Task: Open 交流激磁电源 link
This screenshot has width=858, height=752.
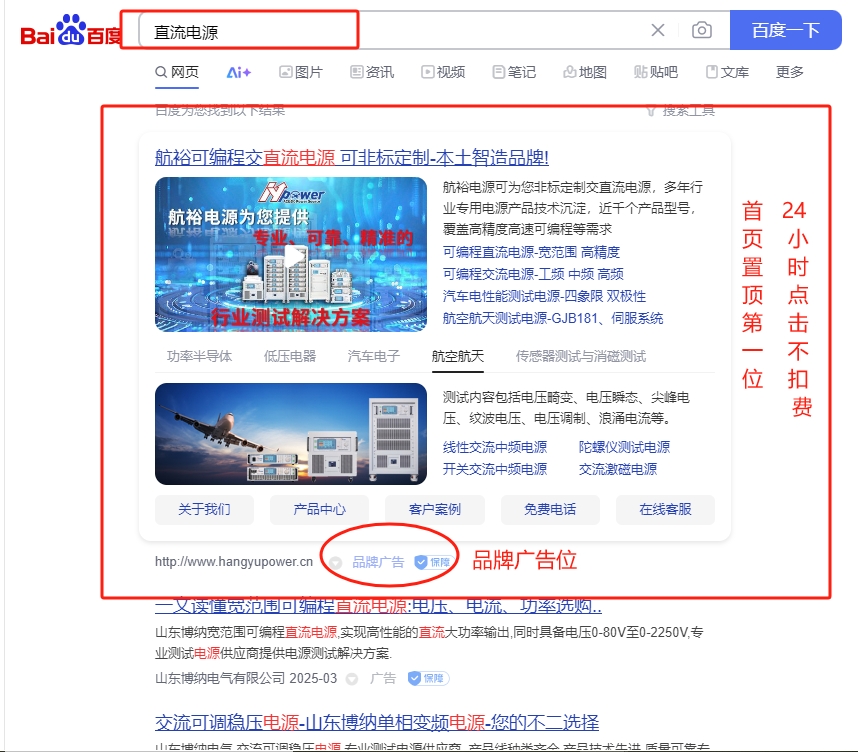Action: tap(618, 469)
